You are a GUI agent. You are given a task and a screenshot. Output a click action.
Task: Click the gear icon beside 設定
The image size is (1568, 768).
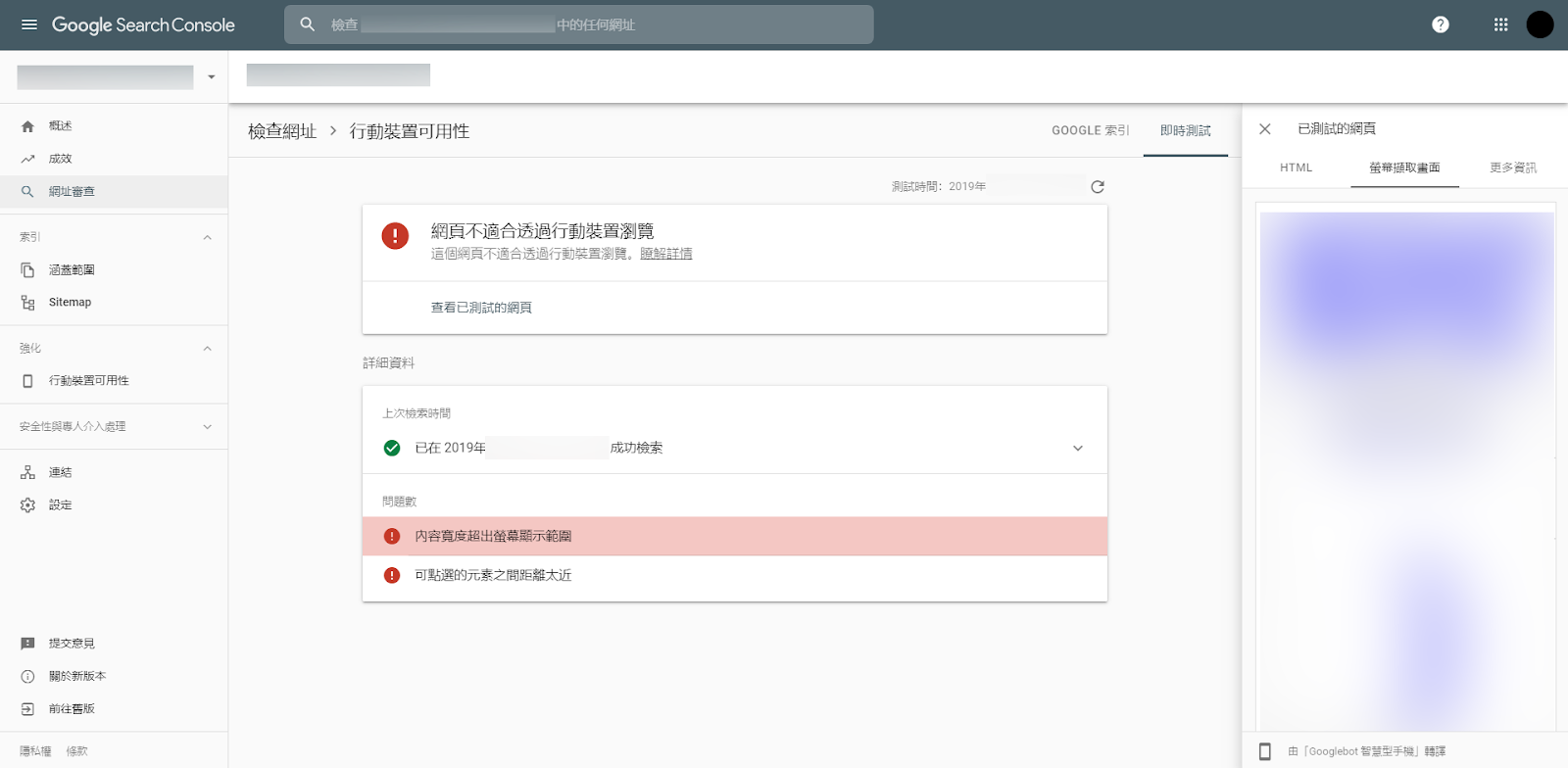click(27, 505)
